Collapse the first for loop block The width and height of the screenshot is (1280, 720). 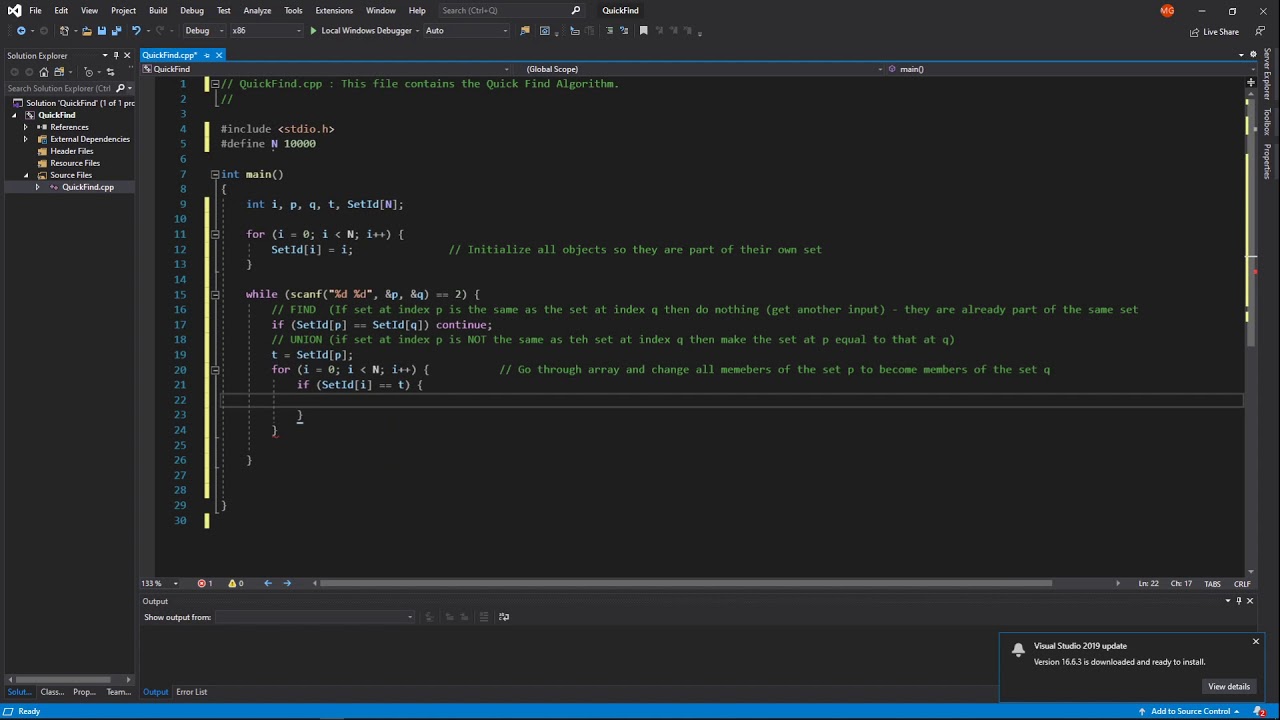click(215, 235)
